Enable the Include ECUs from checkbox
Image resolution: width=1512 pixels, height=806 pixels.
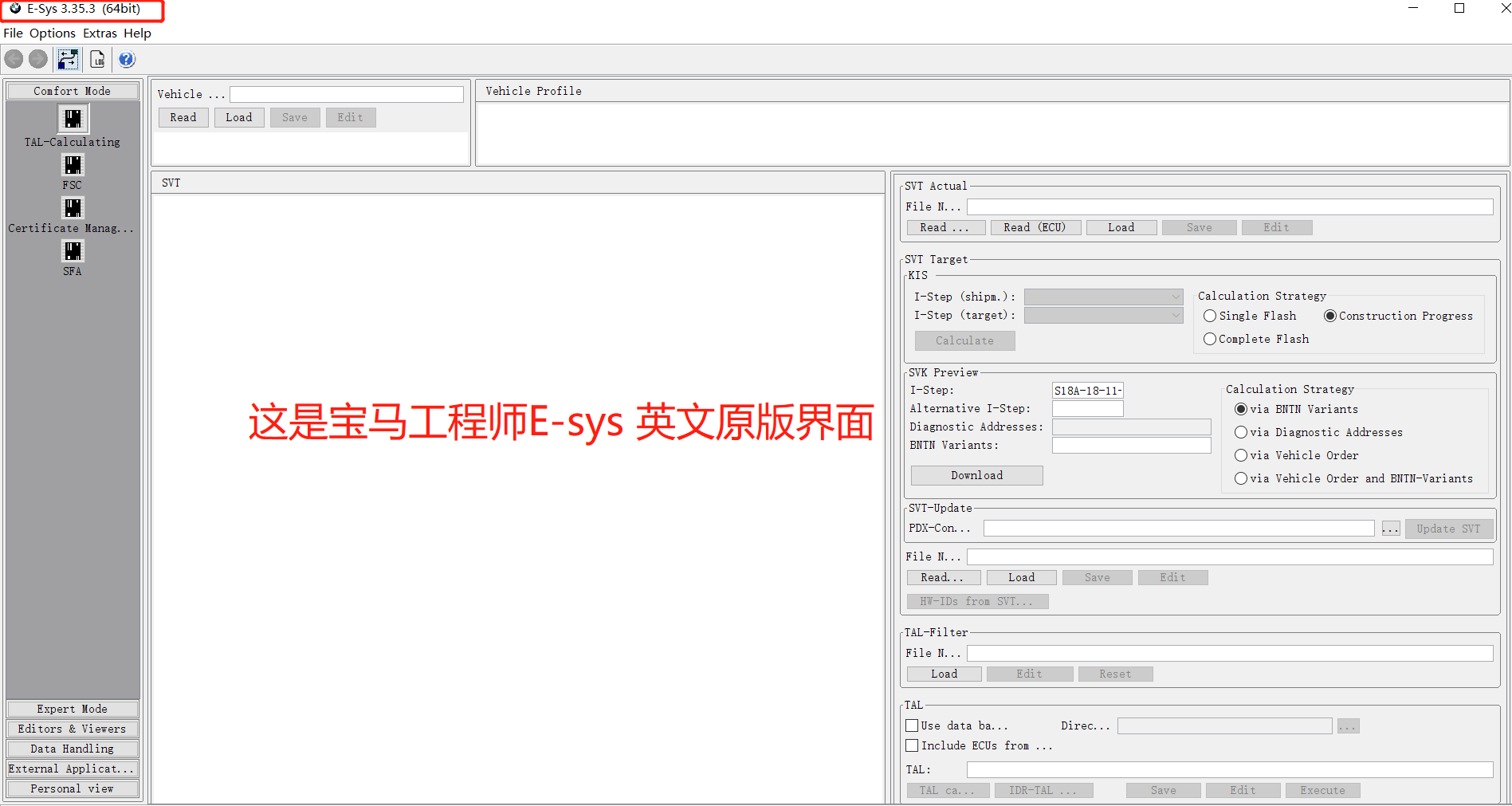912,745
